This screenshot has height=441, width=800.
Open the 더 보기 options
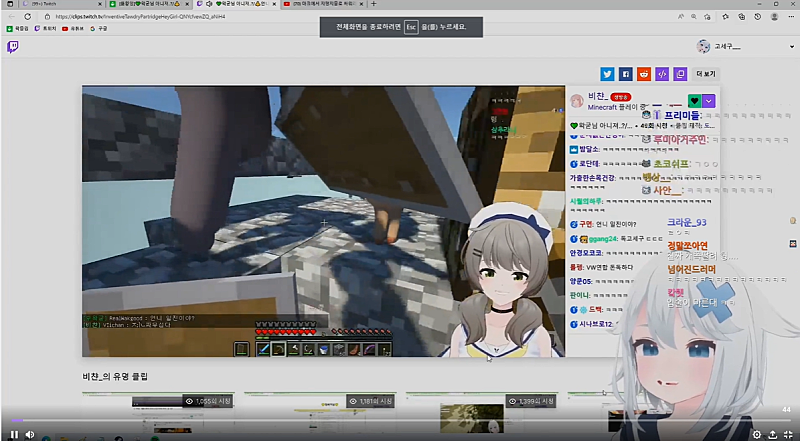(706, 74)
